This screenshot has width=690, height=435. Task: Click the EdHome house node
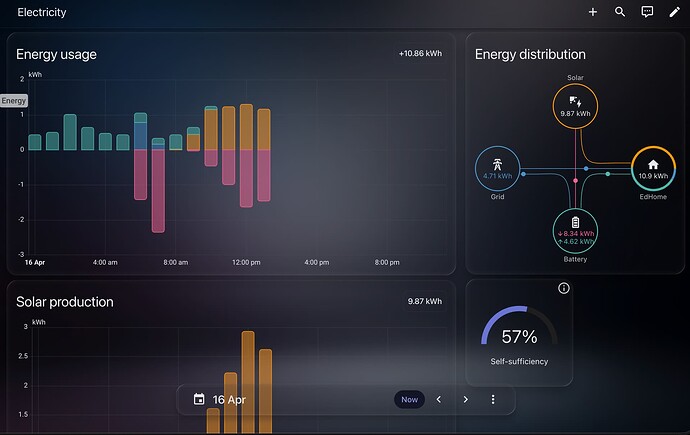(x=653, y=168)
